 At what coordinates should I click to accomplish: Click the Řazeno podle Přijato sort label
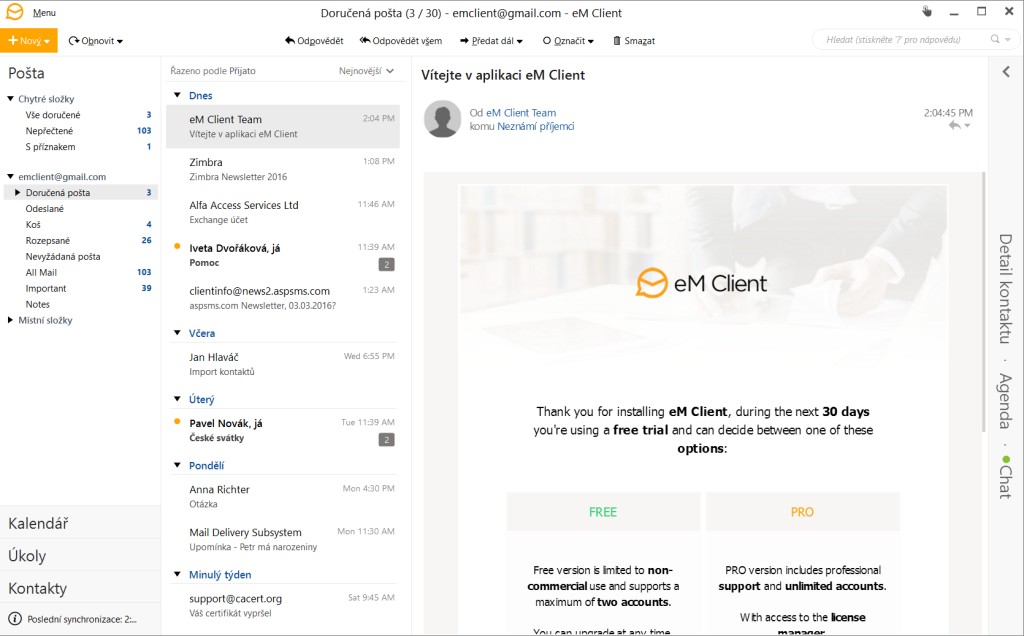pyautogui.click(x=213, y=71)
